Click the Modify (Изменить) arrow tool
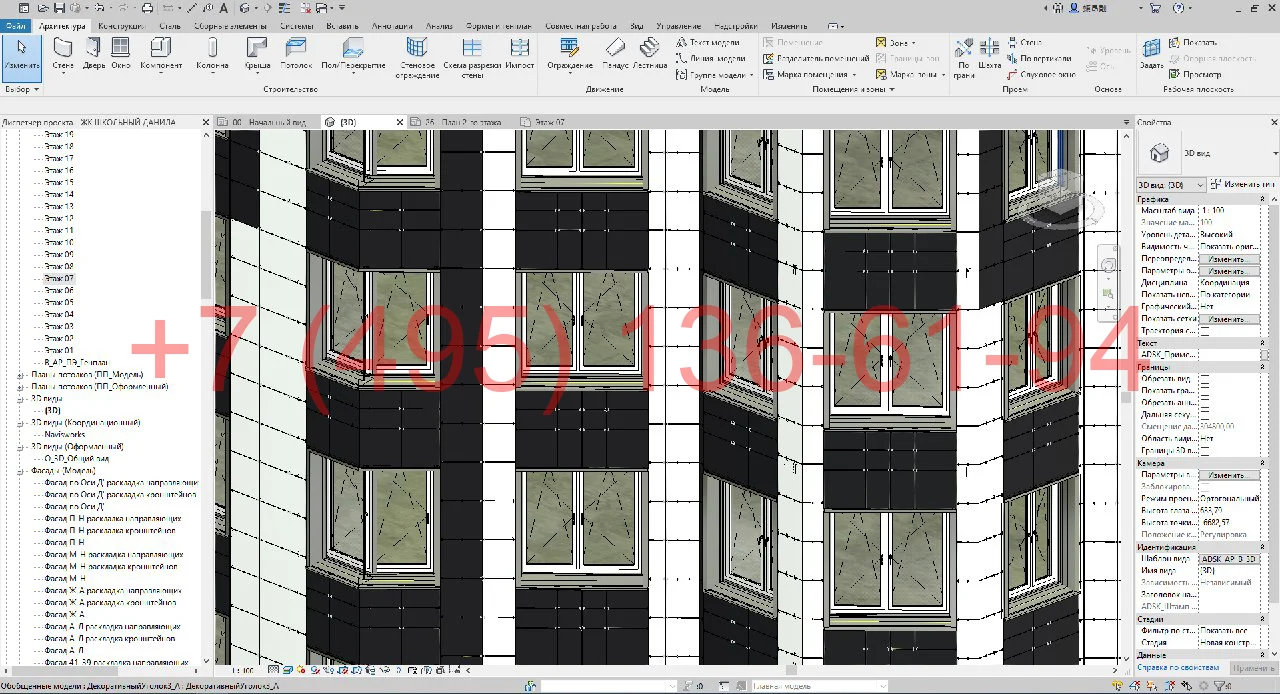1280x694 pixels. click(22, 57)
